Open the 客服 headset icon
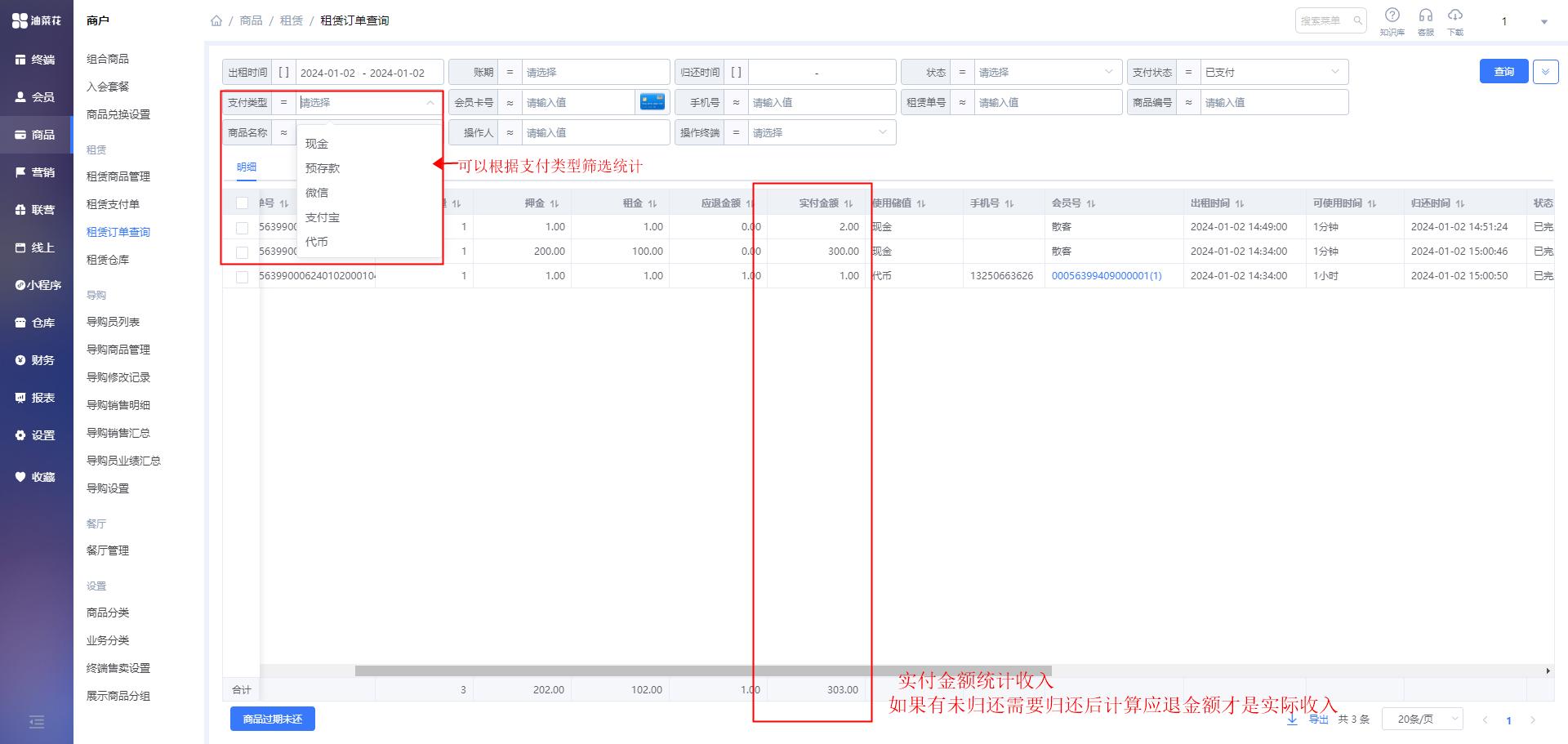Screen dimensions: 1568x744 [1426, 15]
